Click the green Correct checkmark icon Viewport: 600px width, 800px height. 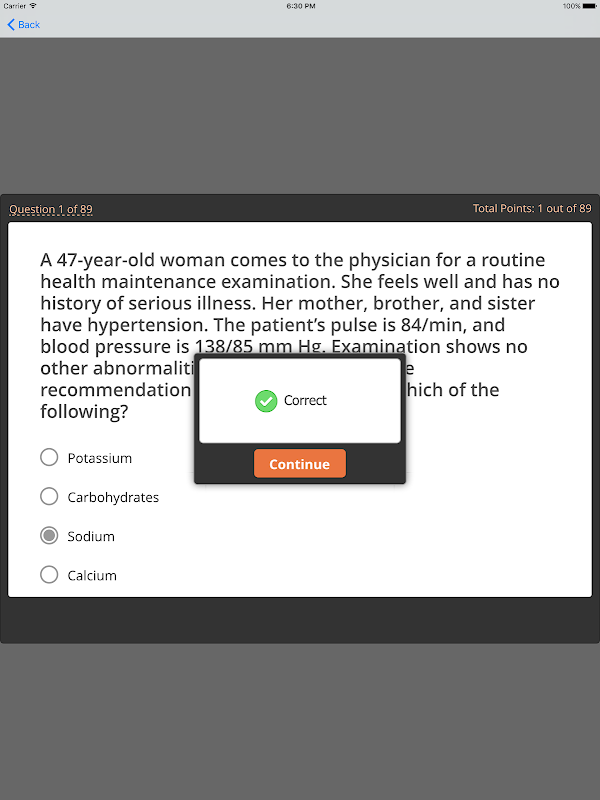pos(266,401)
